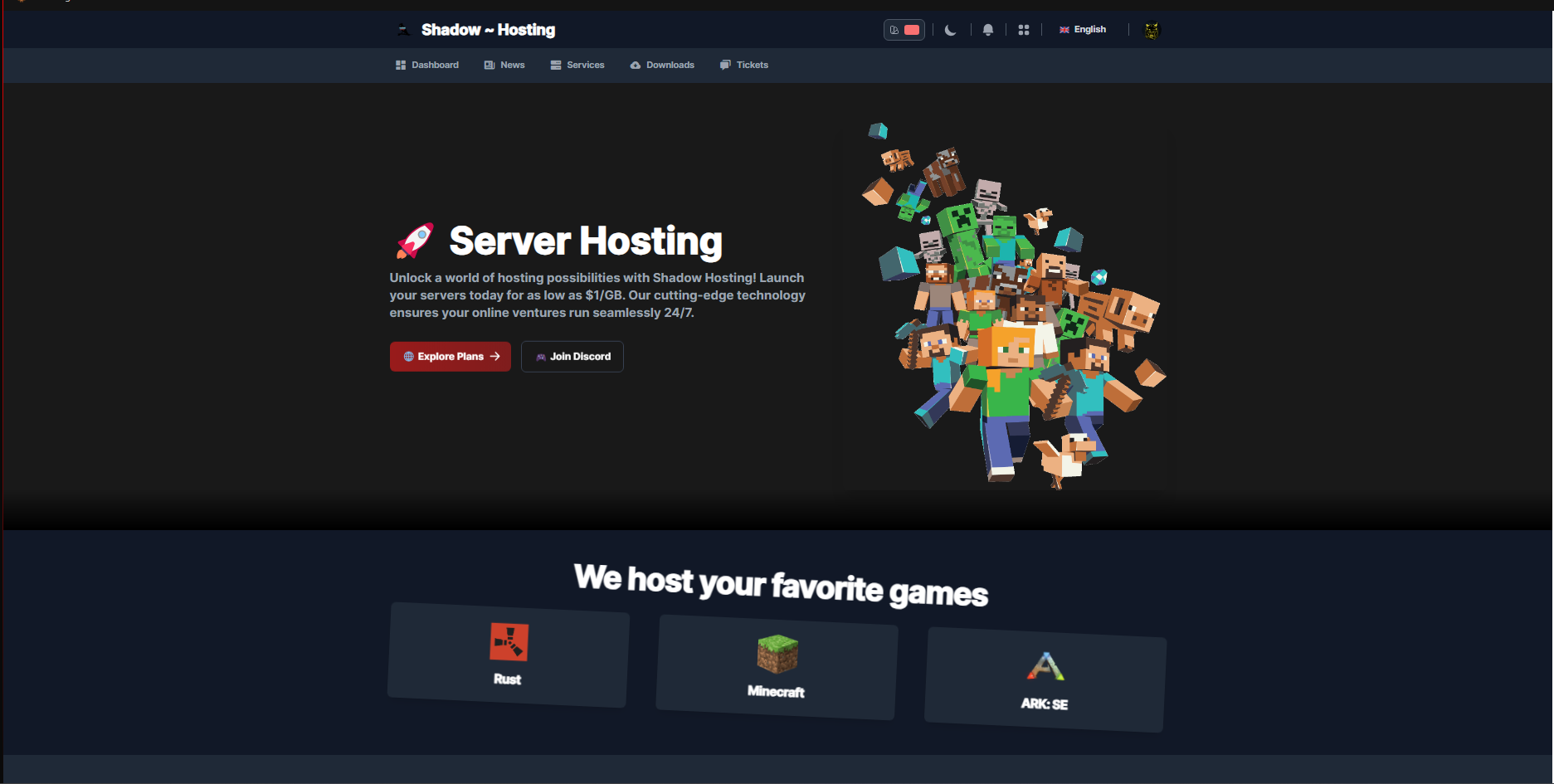Toggle dark mode with the moon icon
The image size is (1554, 784).
pyautogui.click(x=951, y=30)
